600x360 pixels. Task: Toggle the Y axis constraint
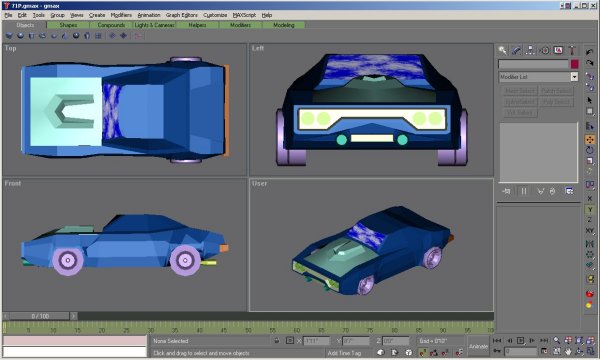(589, 209)
